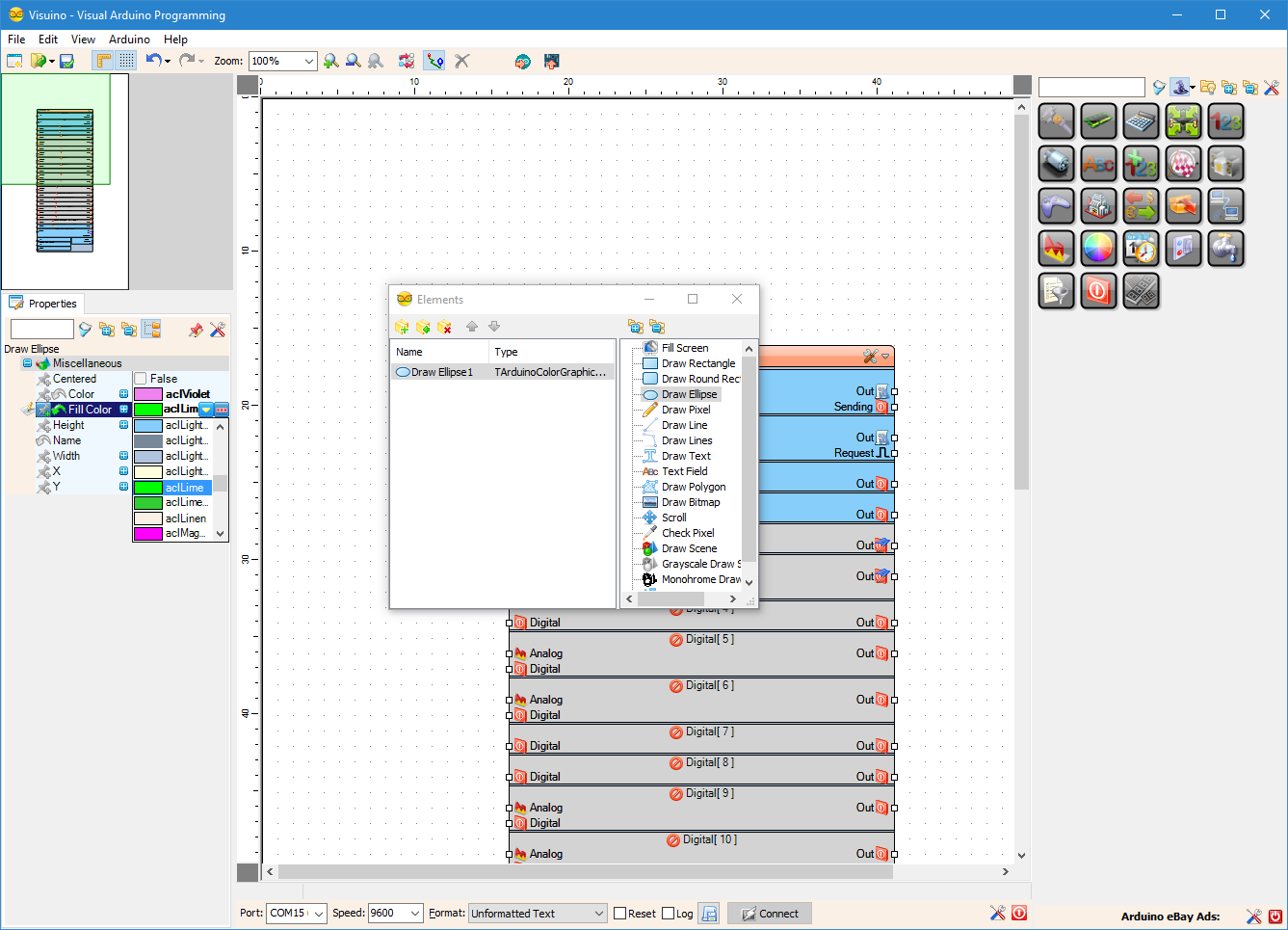Click the component search input field
Screen dimensions: 1288x930
1091,88
